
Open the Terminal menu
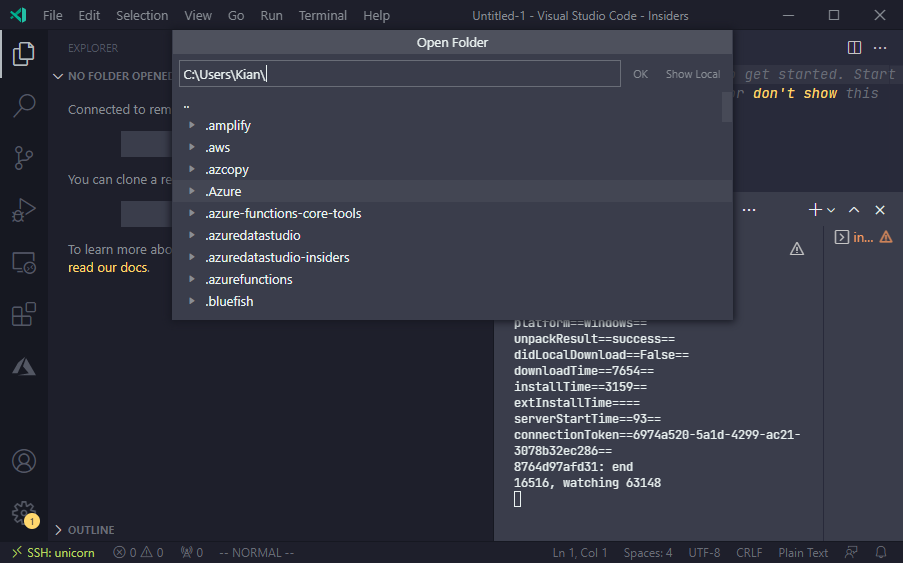click(322, 16)
